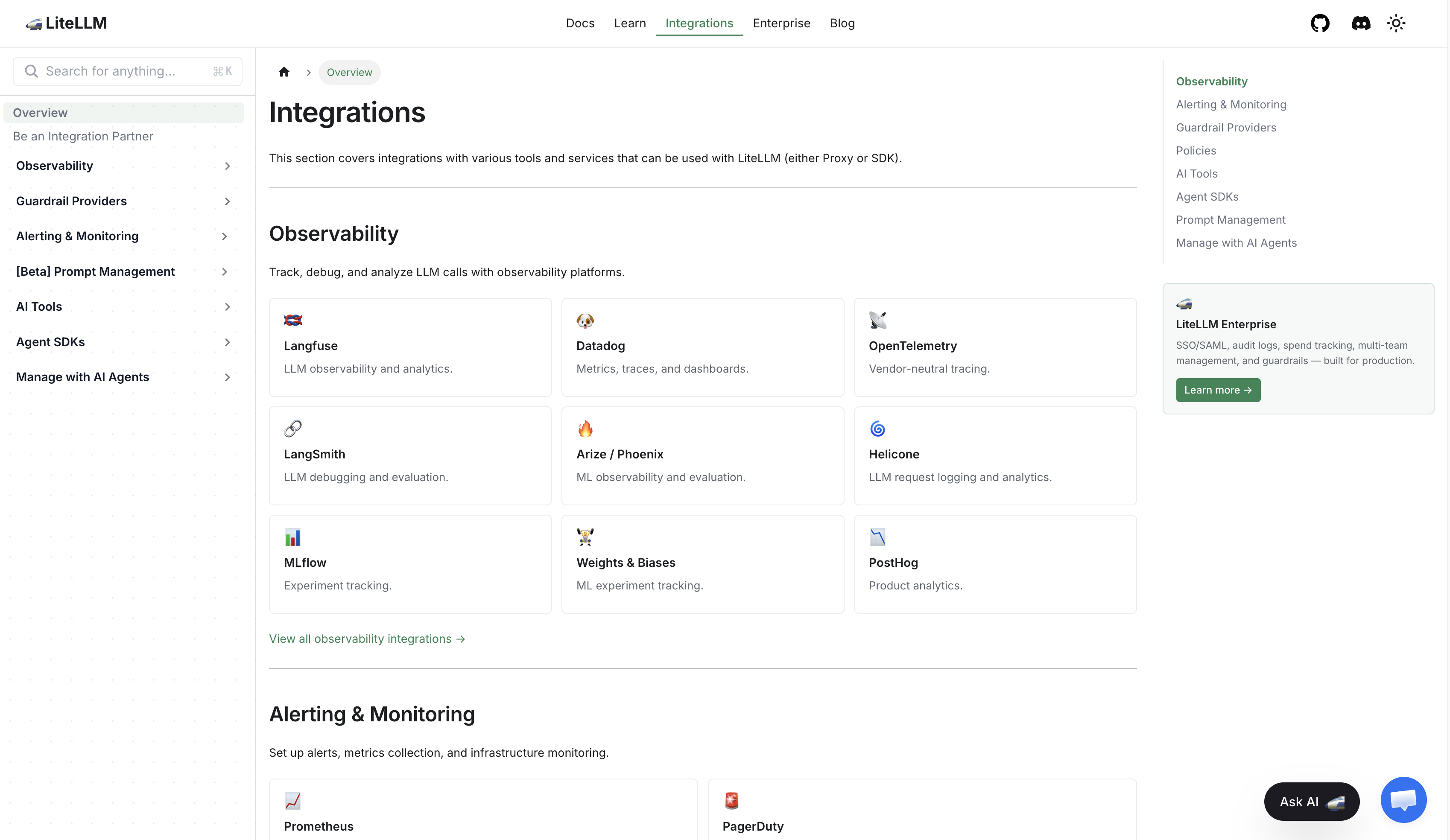Jump to Manage with AI Agents in contents

[1236, 243]
